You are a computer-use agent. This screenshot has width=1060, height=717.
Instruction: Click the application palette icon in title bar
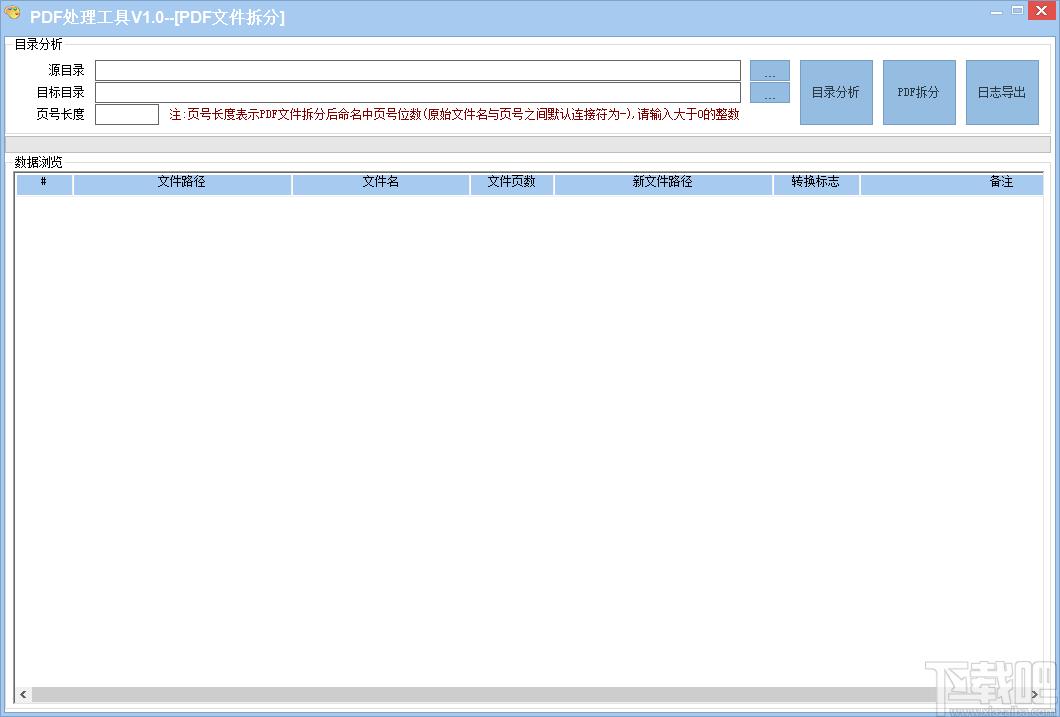(12, 14)
